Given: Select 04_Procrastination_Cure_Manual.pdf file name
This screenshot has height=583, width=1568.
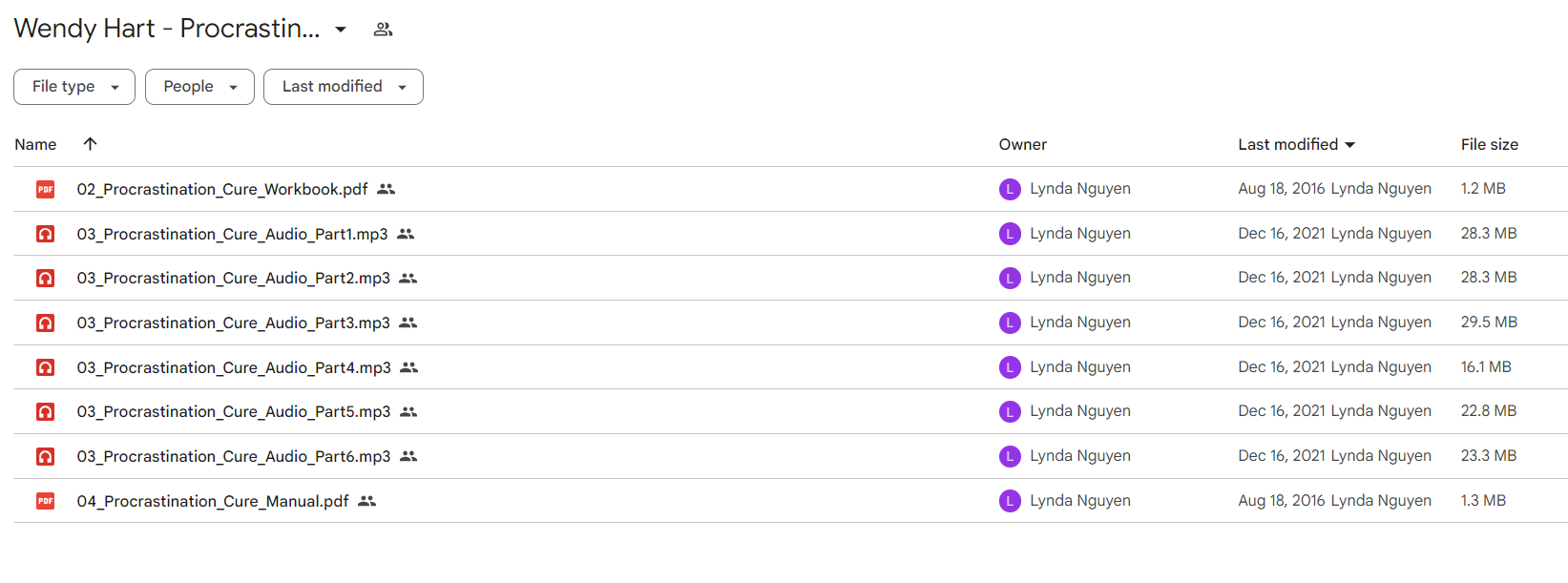Looking at the screenshot, I should click(213, 501).
